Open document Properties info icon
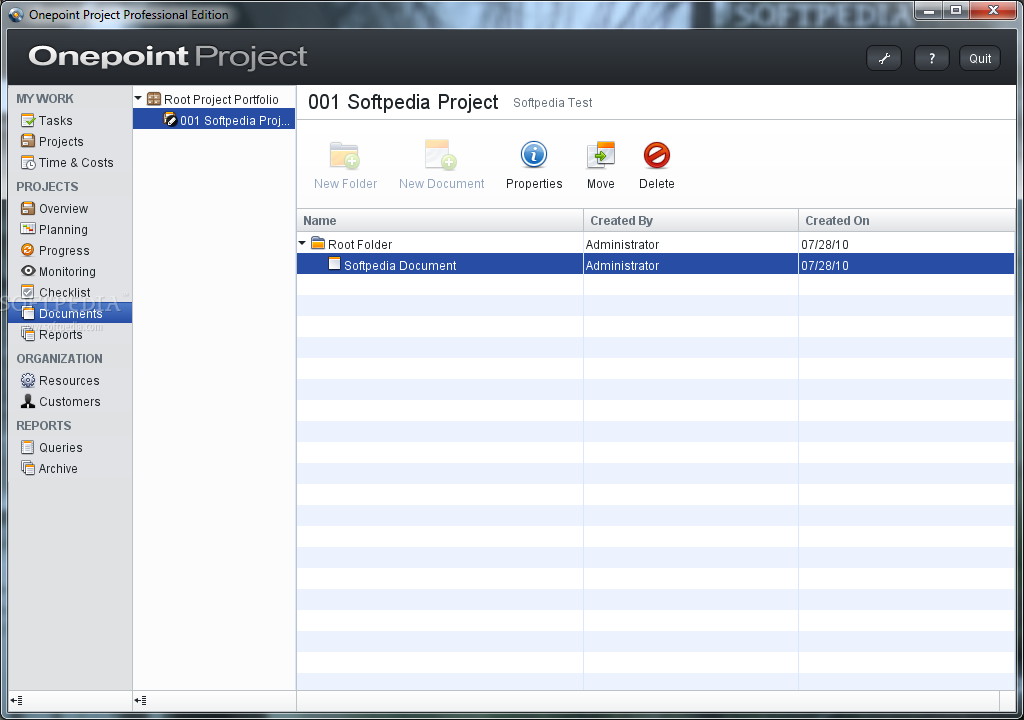 pos(534,155)
